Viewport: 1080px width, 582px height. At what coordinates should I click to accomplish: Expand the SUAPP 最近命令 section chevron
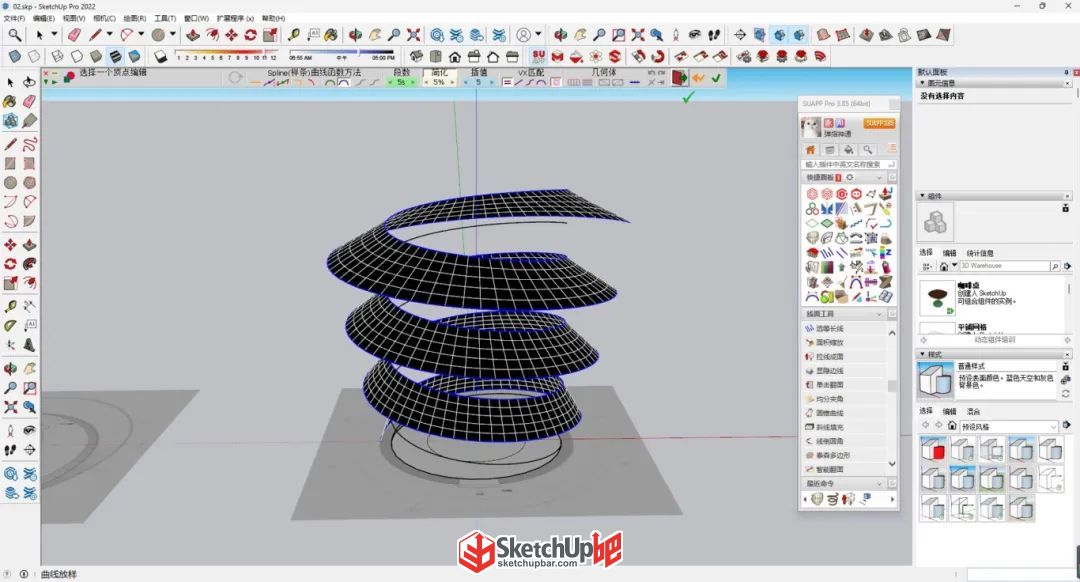pyautogui.click(x=879, y=484)
